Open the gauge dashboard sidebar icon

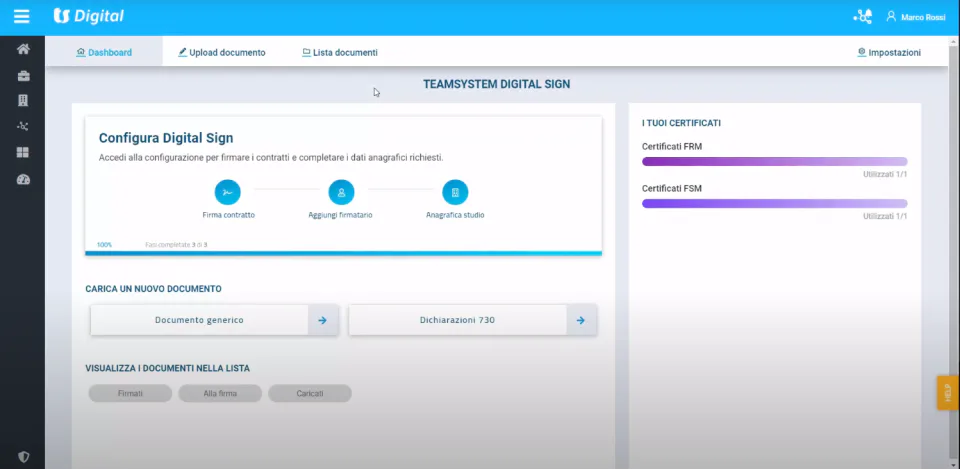(x=23, y=179)
